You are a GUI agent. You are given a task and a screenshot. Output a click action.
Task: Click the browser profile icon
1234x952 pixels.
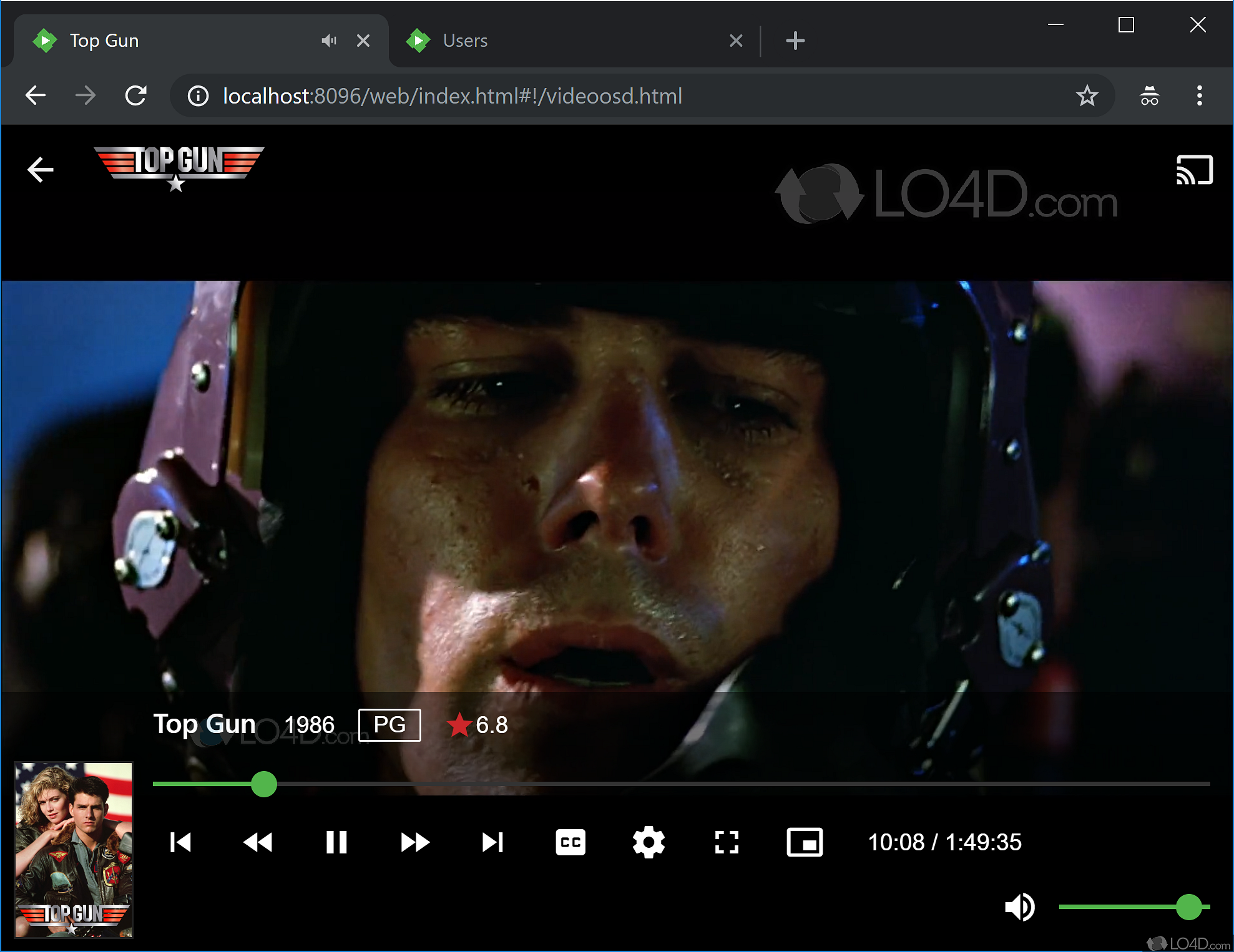[1148, 95]
